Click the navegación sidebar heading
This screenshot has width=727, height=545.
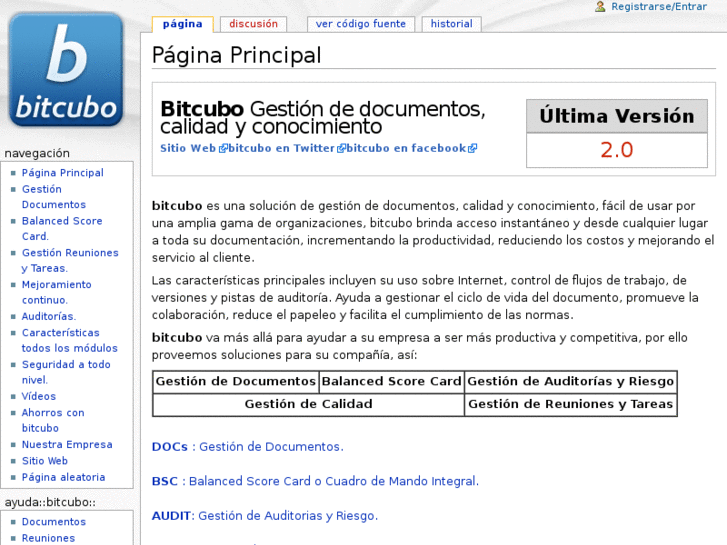pyautogui.click(x=37, y=154)
